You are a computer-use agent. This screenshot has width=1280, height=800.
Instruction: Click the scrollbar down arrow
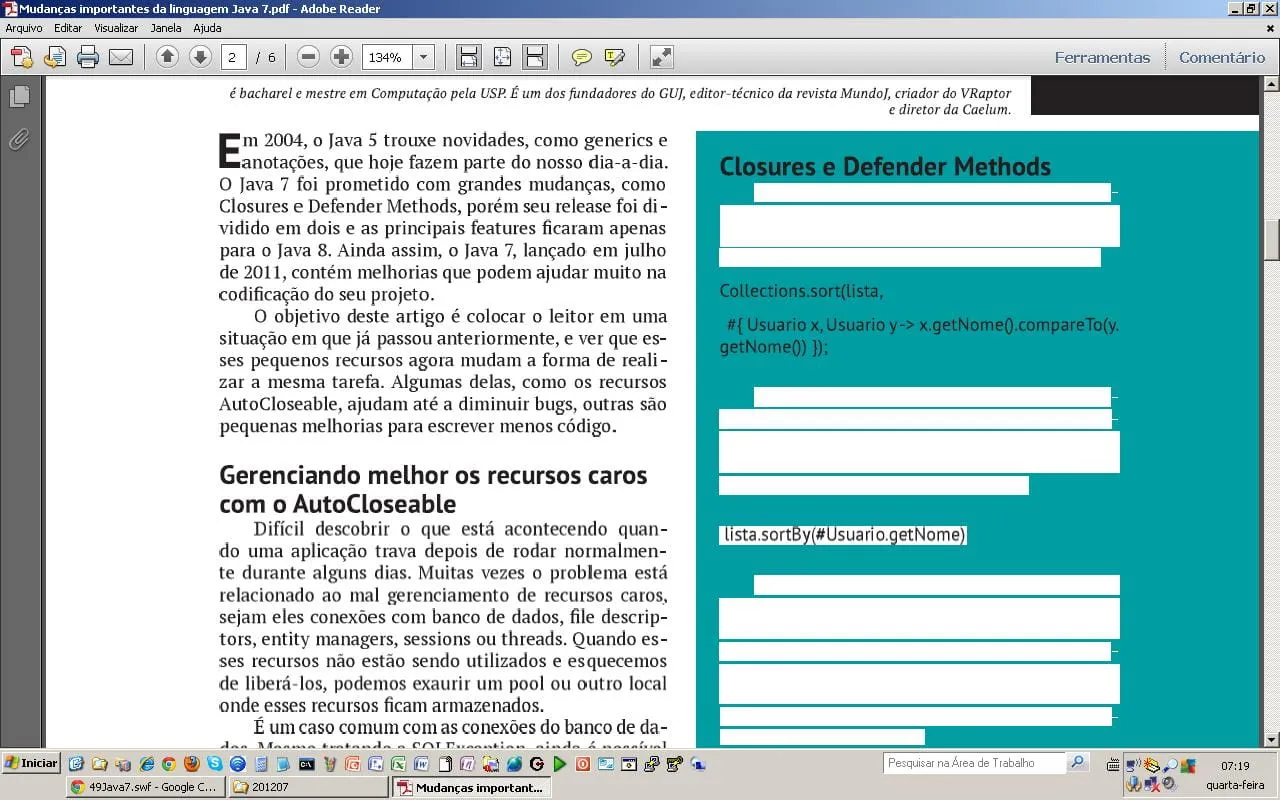tap(1272, 740)
